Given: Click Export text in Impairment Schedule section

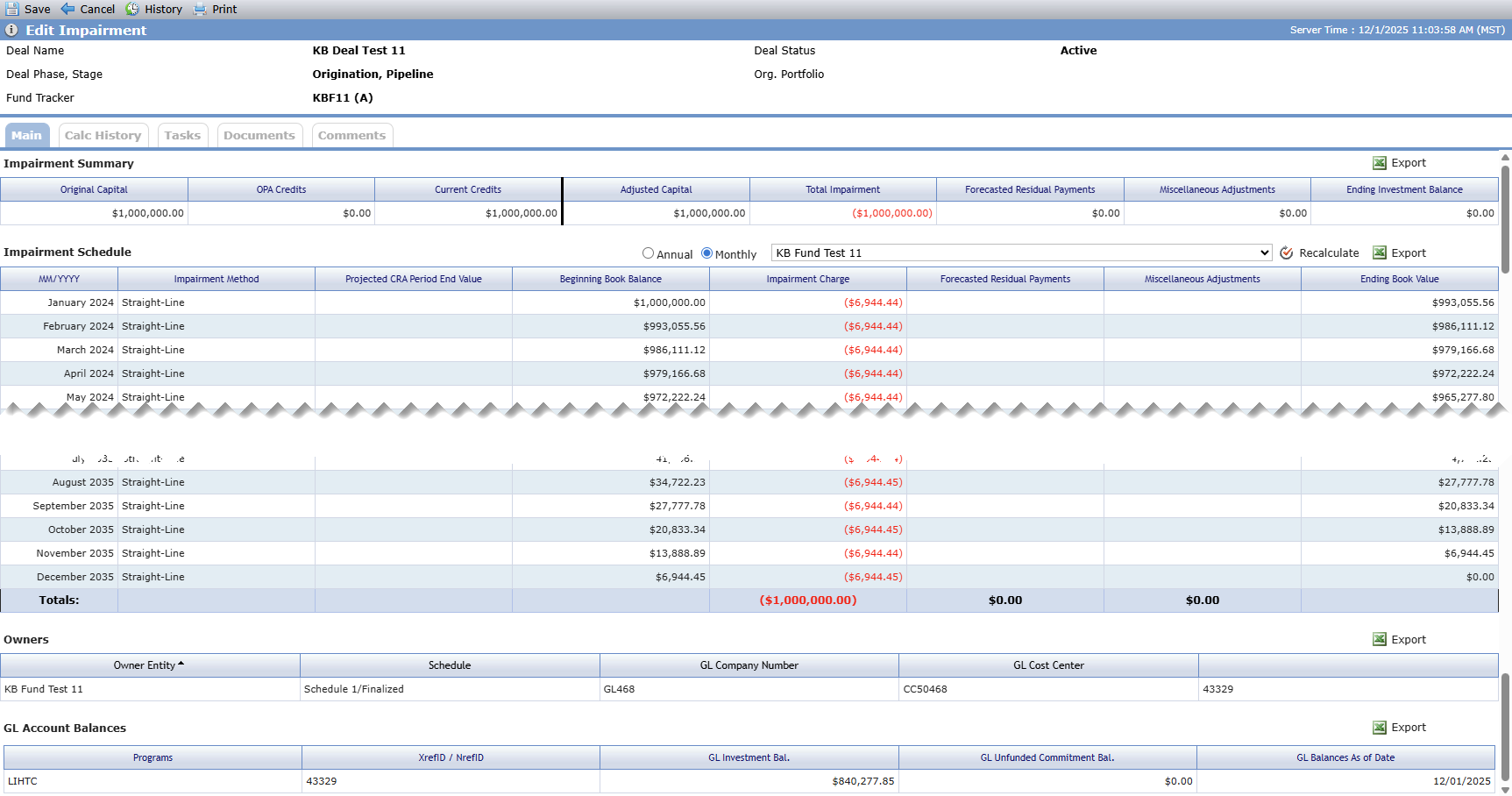Looking at the screenshot, I should click(x=1409, y=252).
